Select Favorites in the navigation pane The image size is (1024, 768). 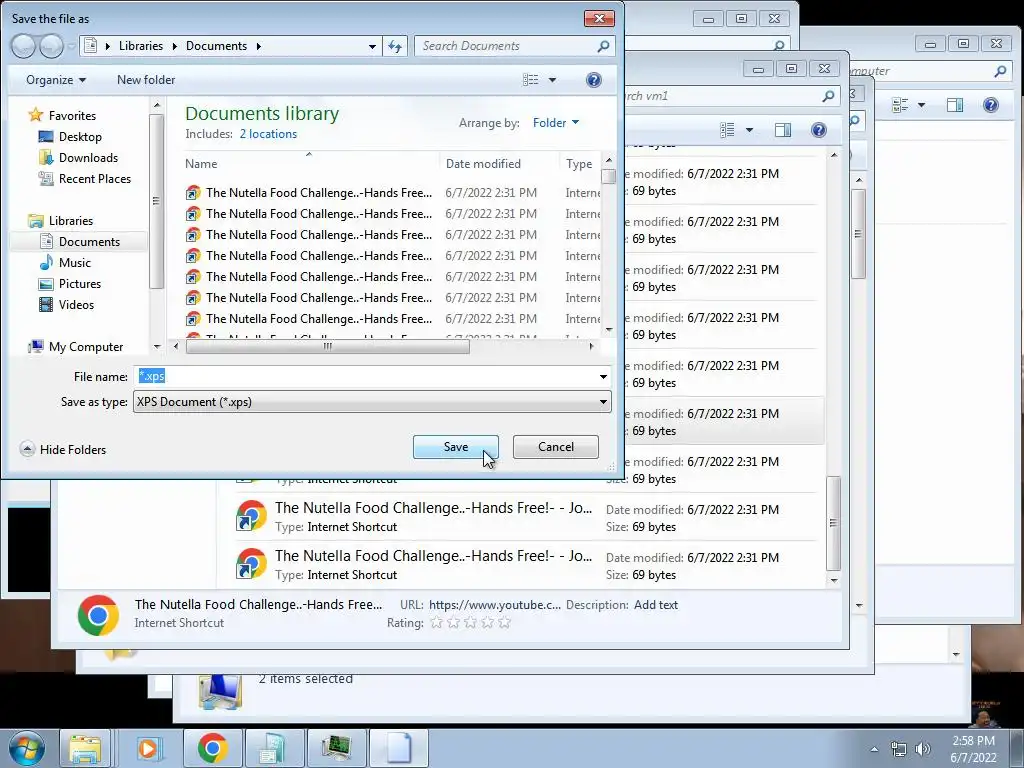[72, 116]
